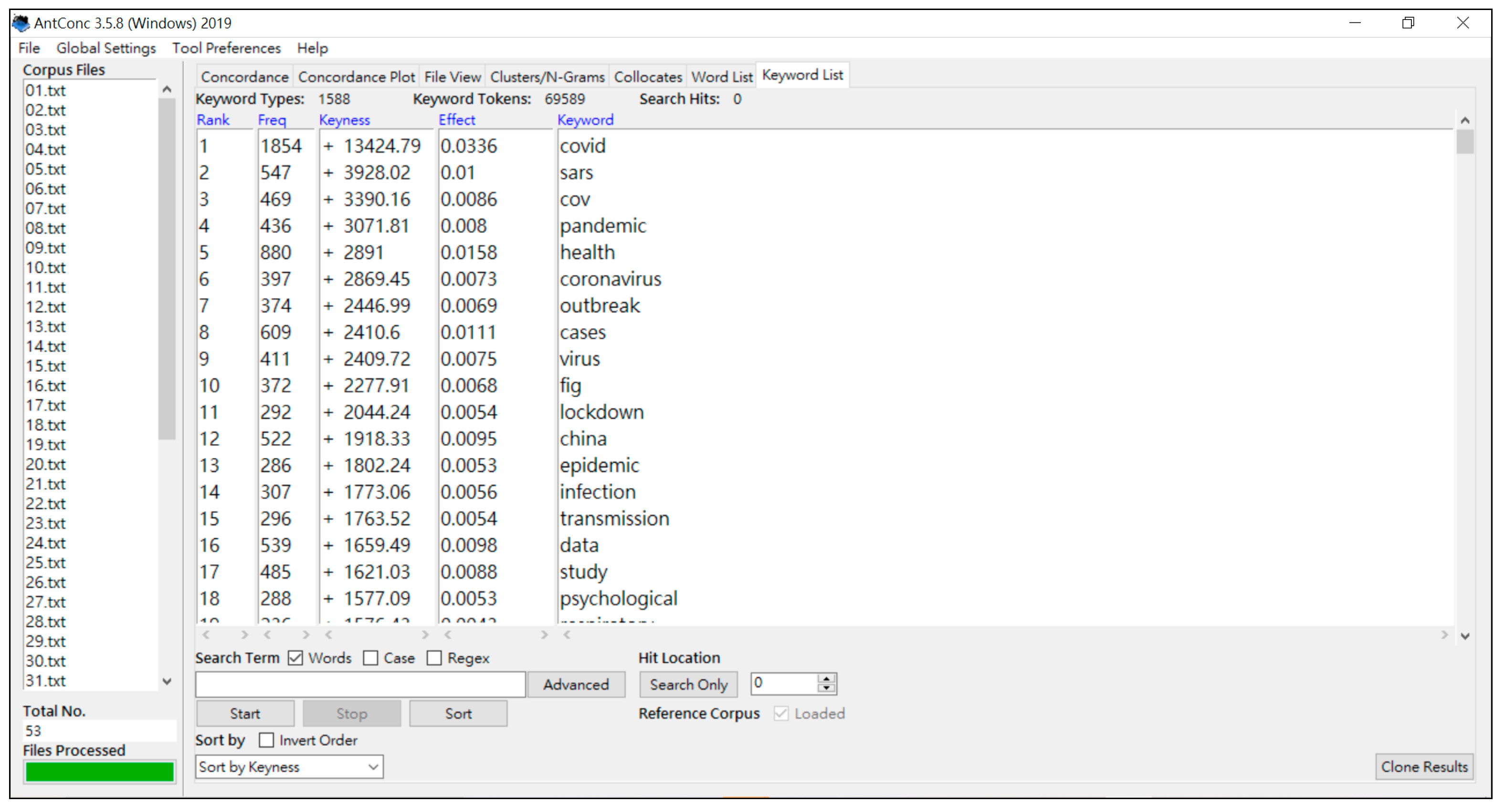Enable the Regex checkbox
This screenshot has width=1505, height=812.
click(434, 658)
